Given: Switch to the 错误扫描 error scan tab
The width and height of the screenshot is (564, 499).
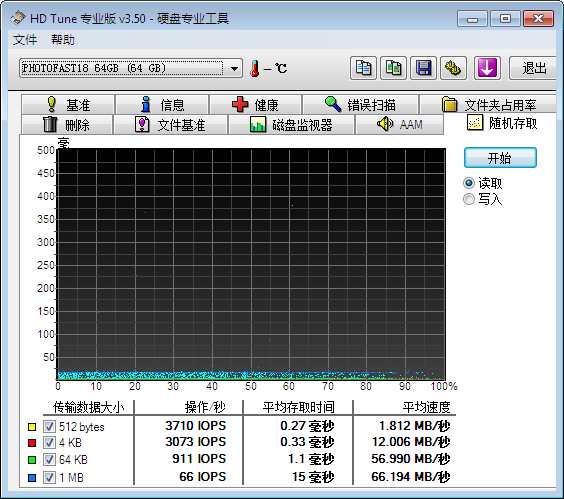Looking at the screenshot, I should (x=360, y=105).
